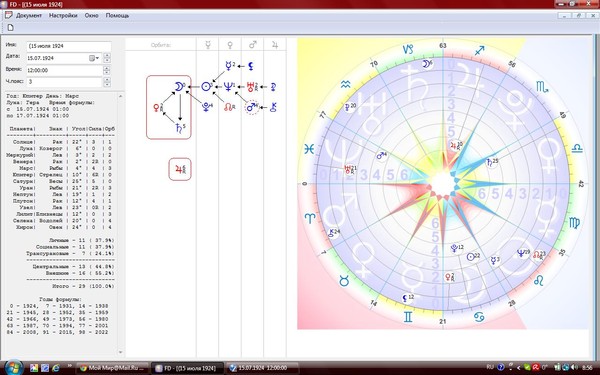Increase the time value with spinner
The image size is (600, 375).
107,68
